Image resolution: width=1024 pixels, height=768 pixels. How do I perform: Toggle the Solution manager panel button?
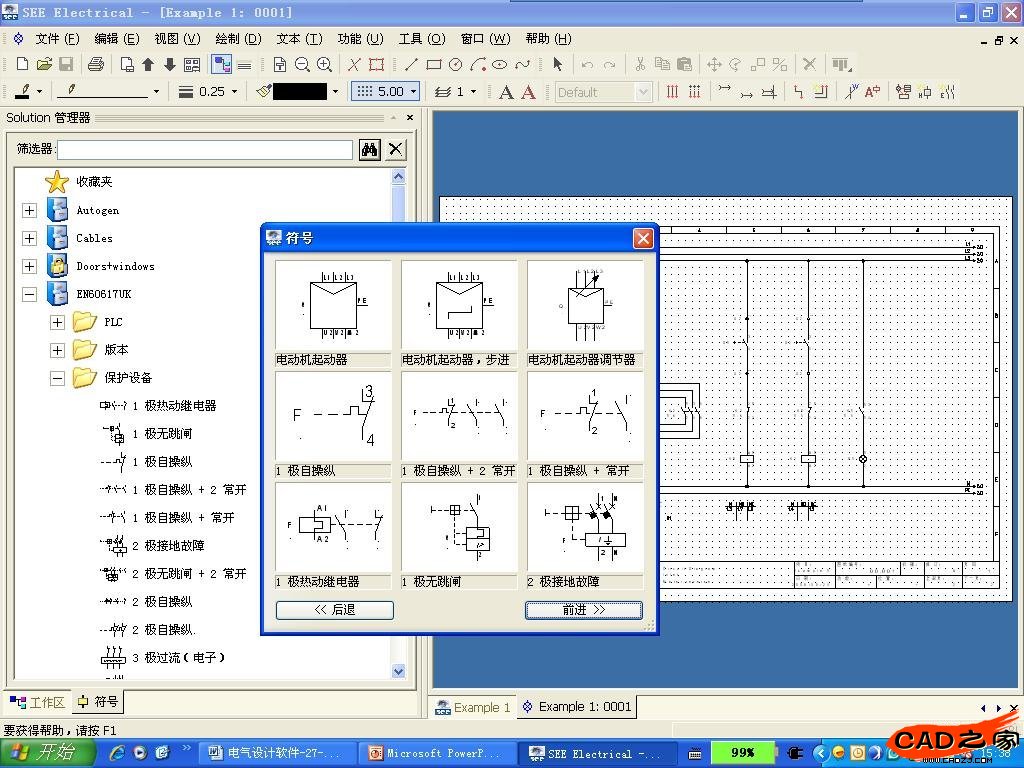point(221,65)
